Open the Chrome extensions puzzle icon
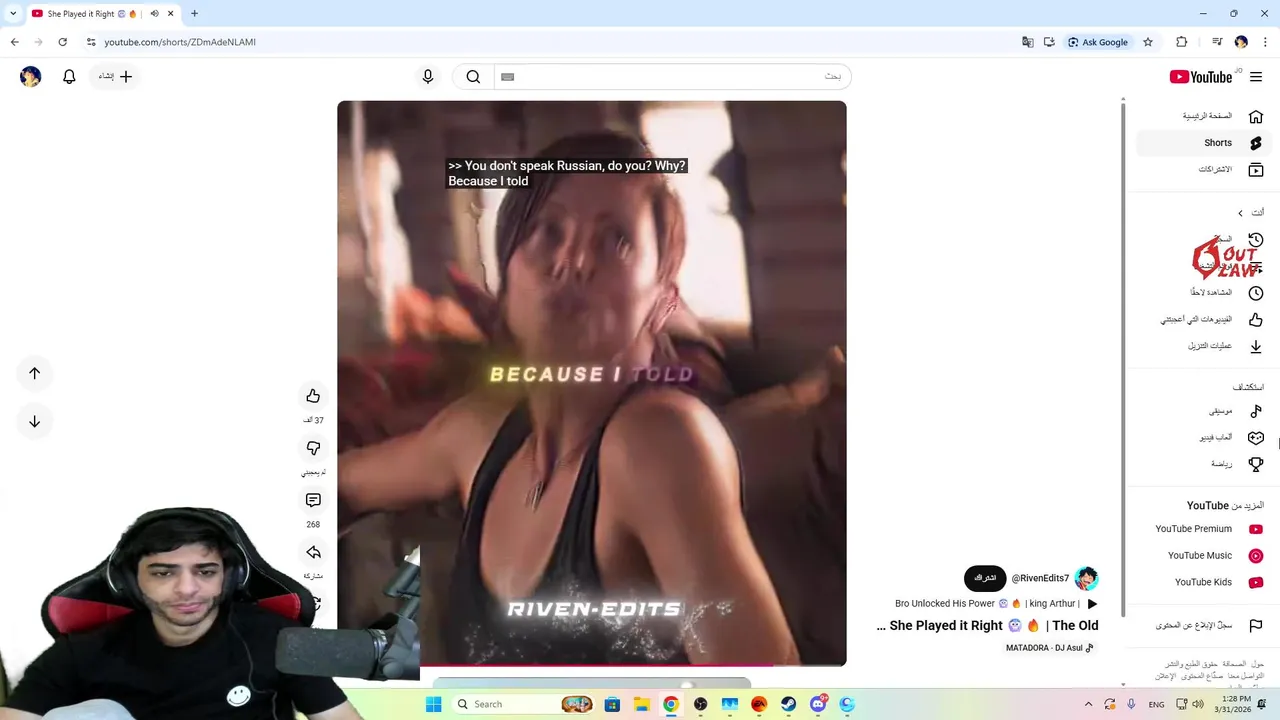Image resolution: width=1280 pixels, height=720 pixels. click(x=1181, y=42)
